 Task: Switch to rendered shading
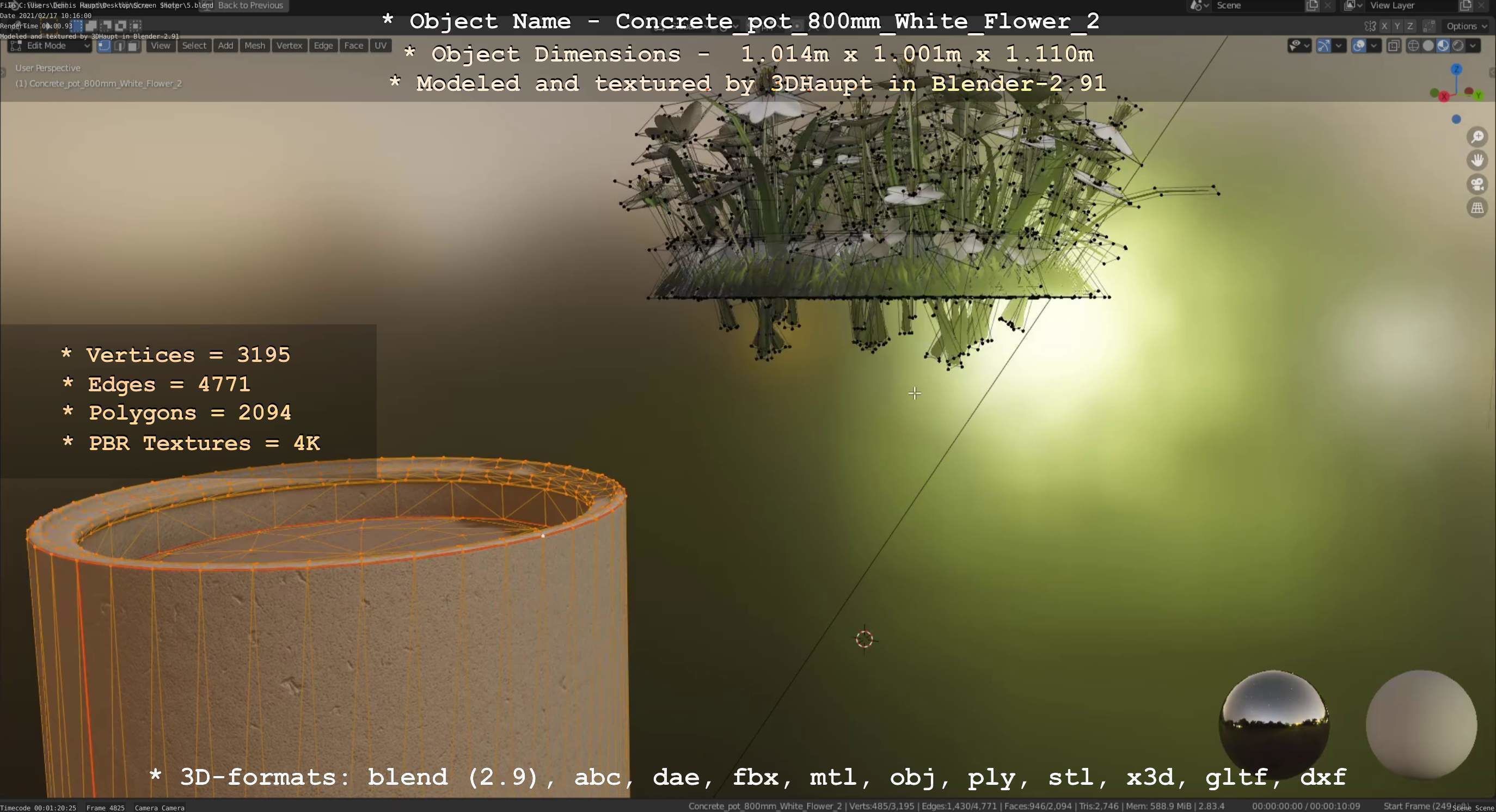tap(1457, 46)
